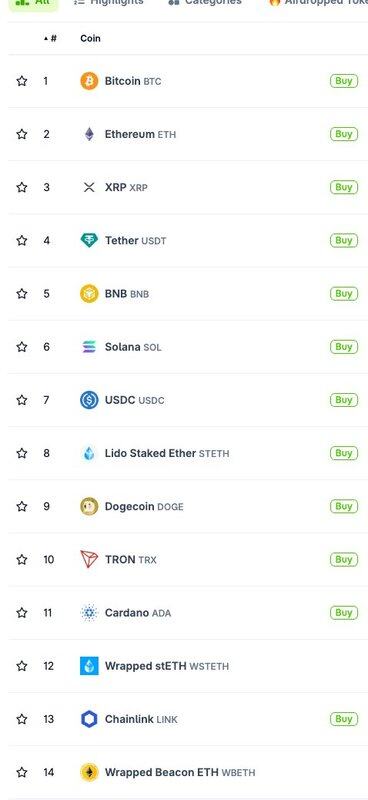Click the Dogecoin coin logo
The height and width of the screenshot is (800, 368).
pyautogui.click(x=89, y=507)
